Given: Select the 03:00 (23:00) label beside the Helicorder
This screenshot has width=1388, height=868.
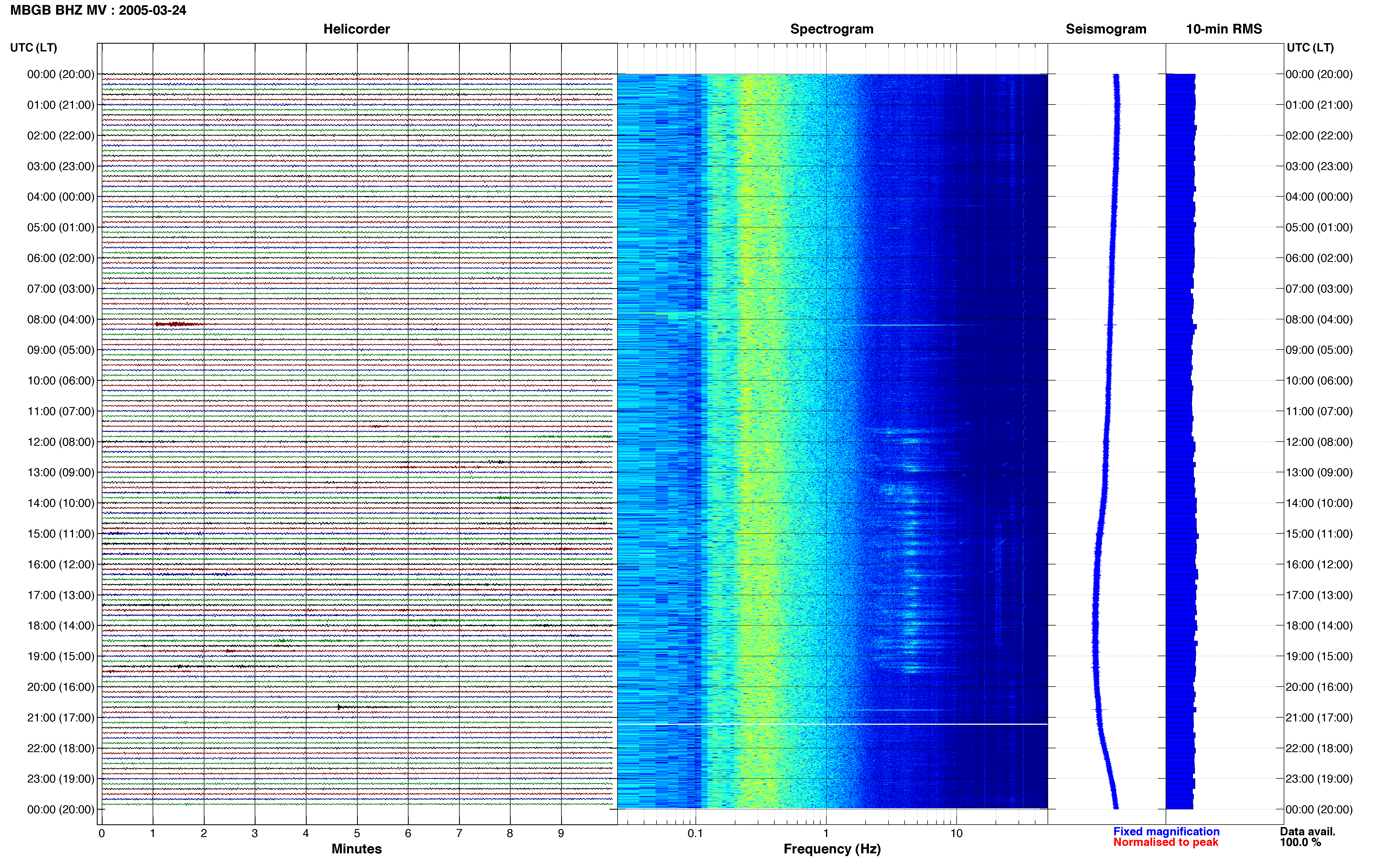Looking at the screenshot, I should point(61,166).
